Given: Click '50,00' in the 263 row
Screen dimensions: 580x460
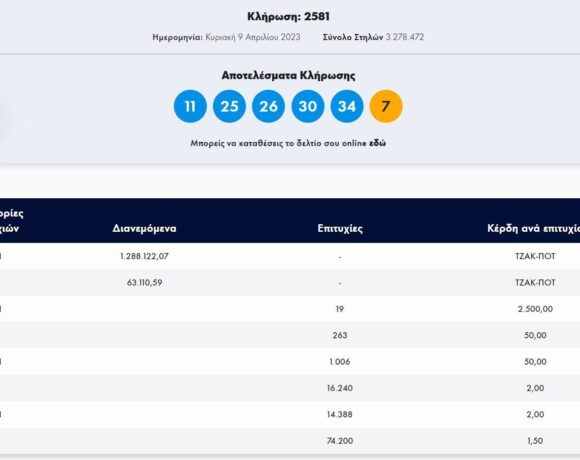Looking at the screenshot, I should pos(535,335).
